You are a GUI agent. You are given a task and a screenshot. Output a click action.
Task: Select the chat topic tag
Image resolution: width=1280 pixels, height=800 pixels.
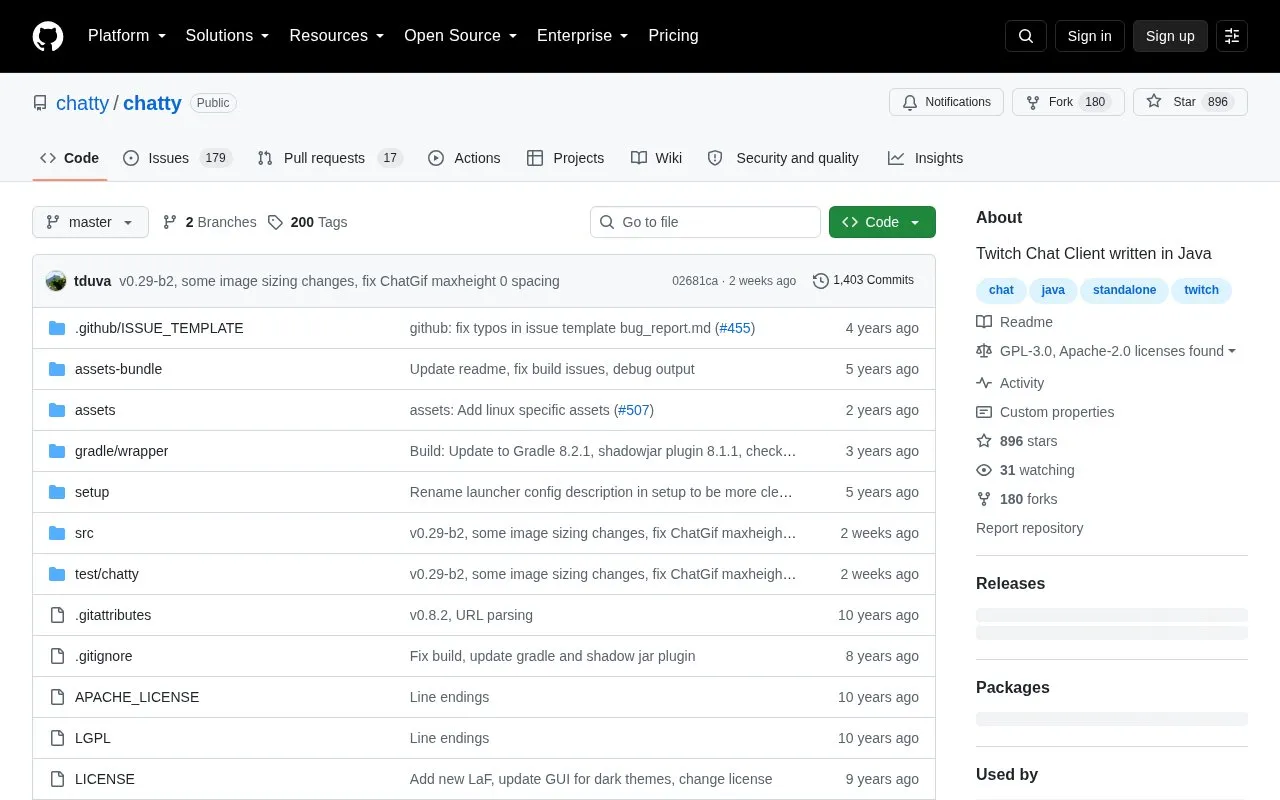point(1001,290)
